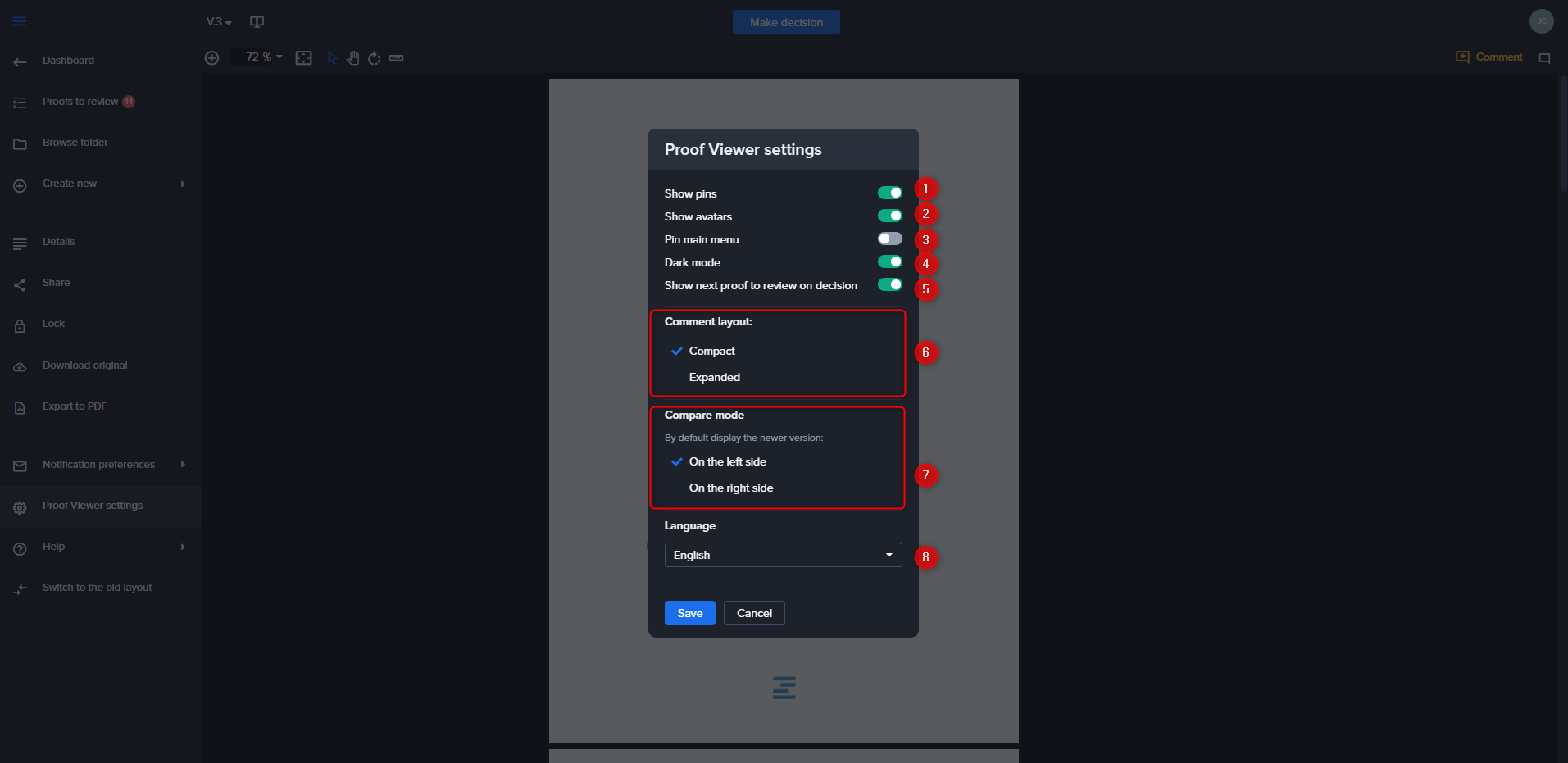
Task: Select the arrow pointer tool
Action: click(332, 58)
